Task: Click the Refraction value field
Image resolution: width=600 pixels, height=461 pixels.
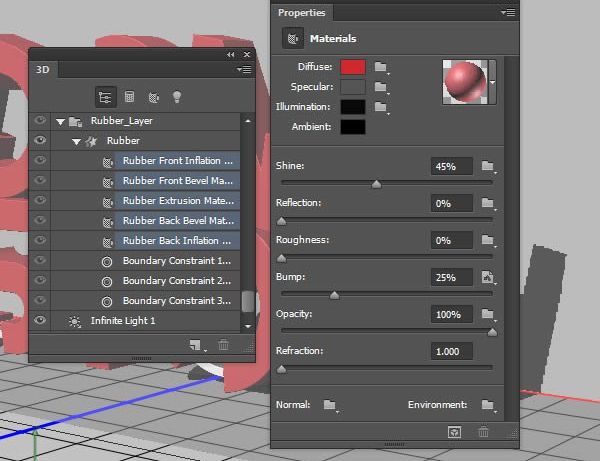Action: 452,352
